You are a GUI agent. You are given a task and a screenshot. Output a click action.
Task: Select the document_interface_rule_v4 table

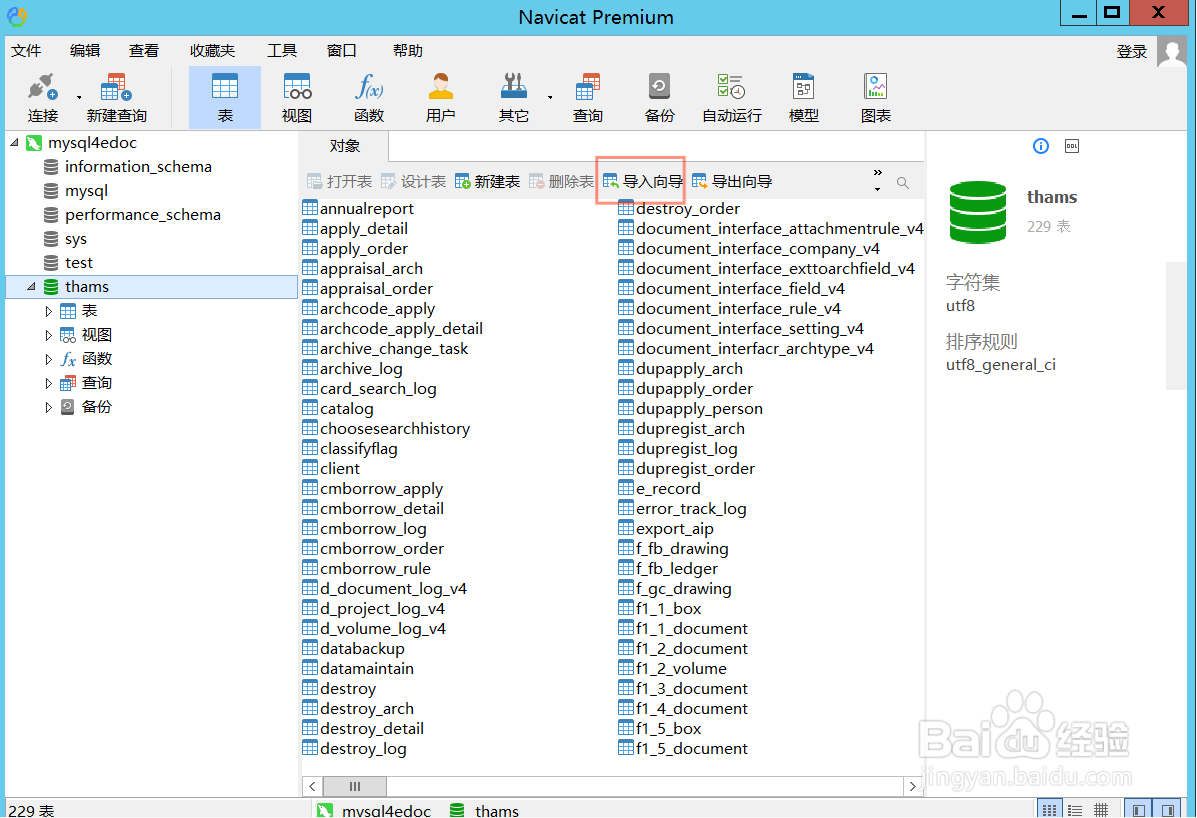point(729,308)
